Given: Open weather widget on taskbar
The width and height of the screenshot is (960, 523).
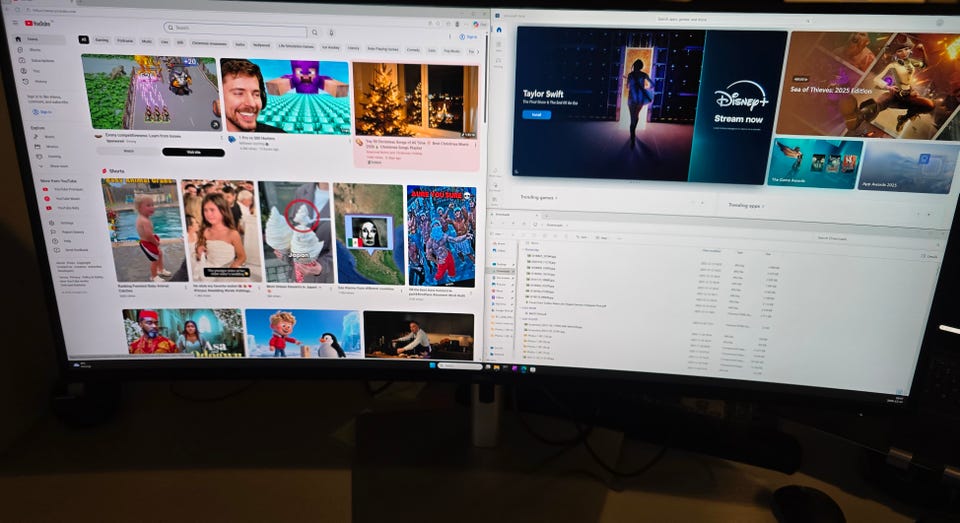Looking at the screenshot, I should pyautogui.click(x=82, y=365).
